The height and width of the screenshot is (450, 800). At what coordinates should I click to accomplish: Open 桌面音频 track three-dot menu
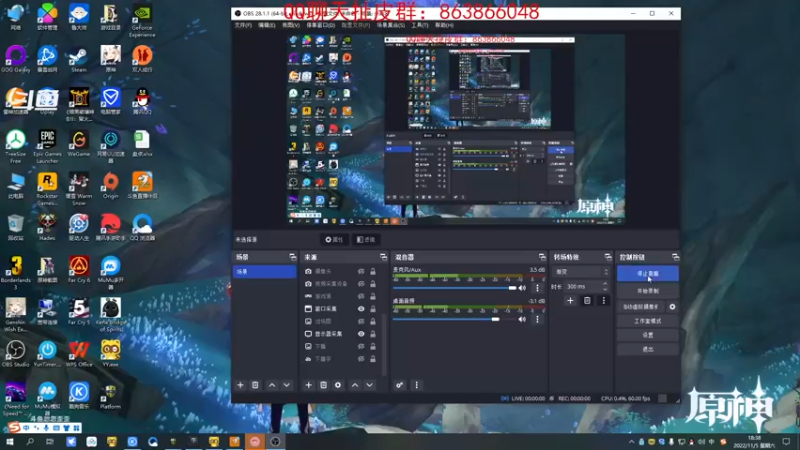pyautogui.click(x=537, y=319)
